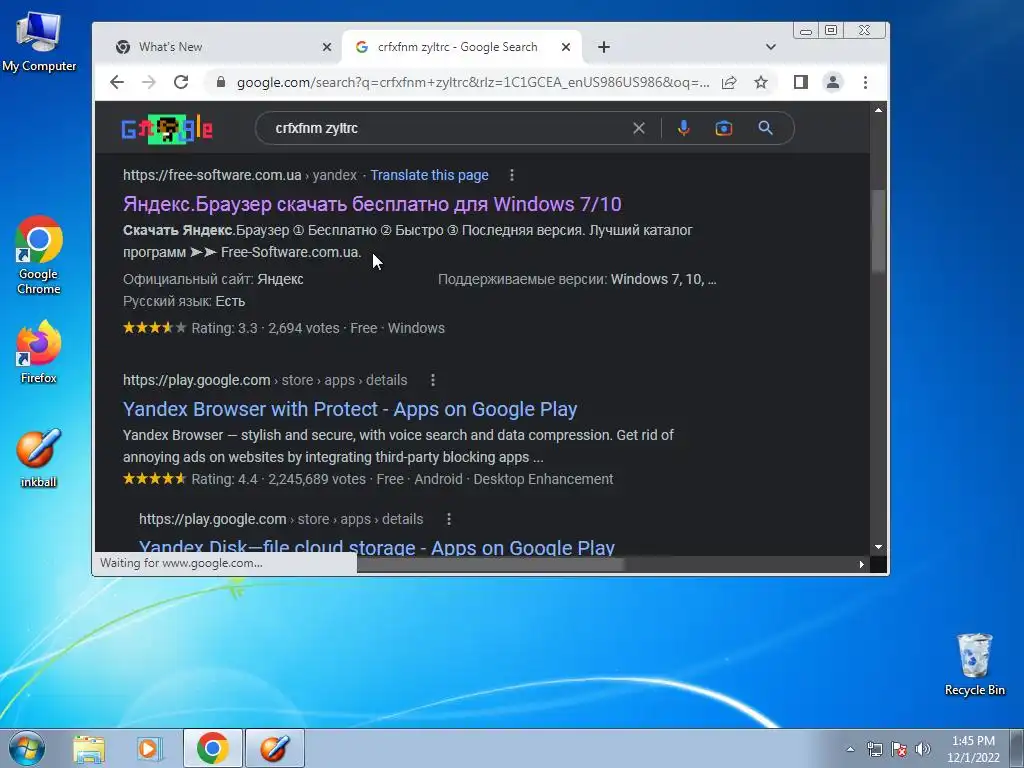Close the Google Search tab
The width and height of the screenshot is (1024, 768).
566,47
